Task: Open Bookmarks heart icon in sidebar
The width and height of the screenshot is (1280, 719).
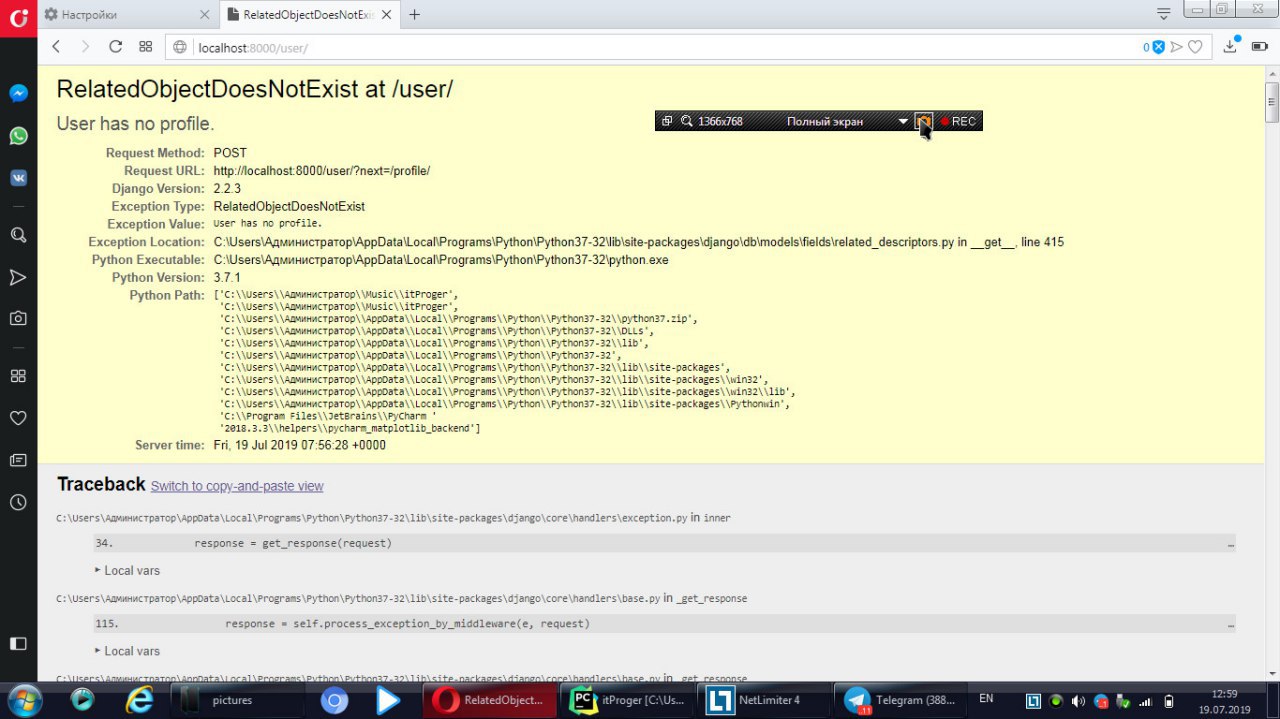Action: (18, 418)
